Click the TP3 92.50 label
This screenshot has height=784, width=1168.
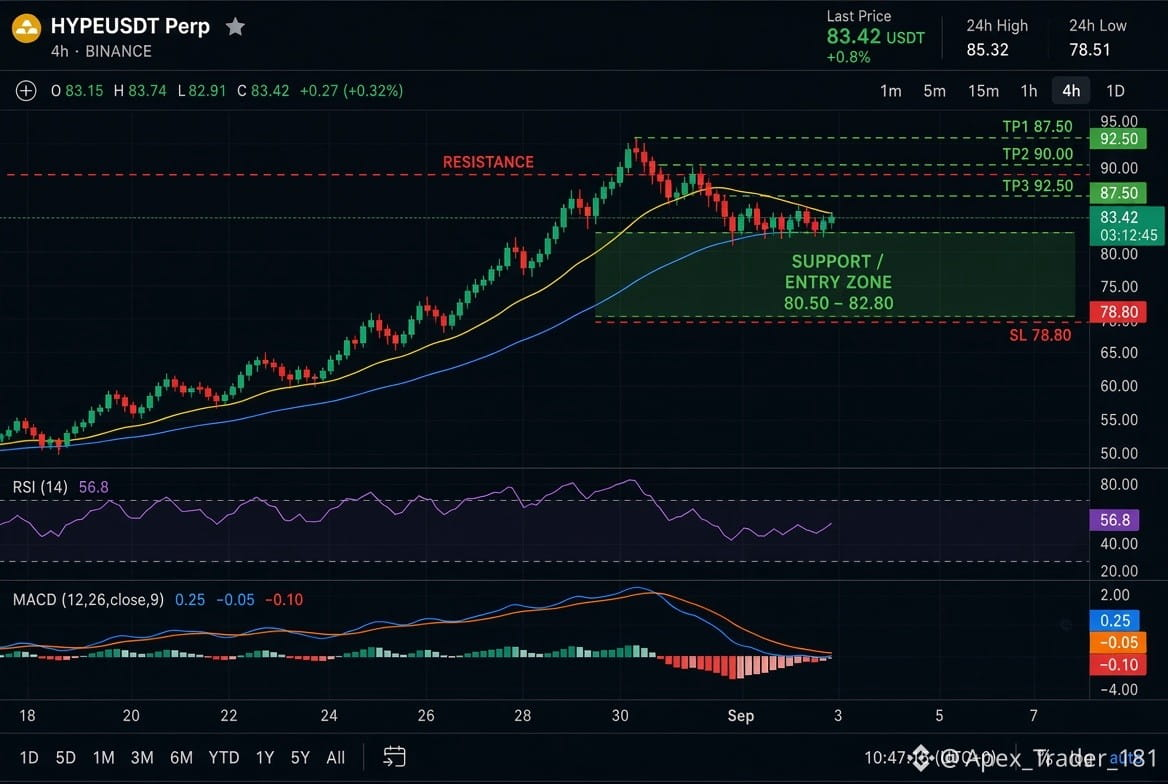[1038, 186]
